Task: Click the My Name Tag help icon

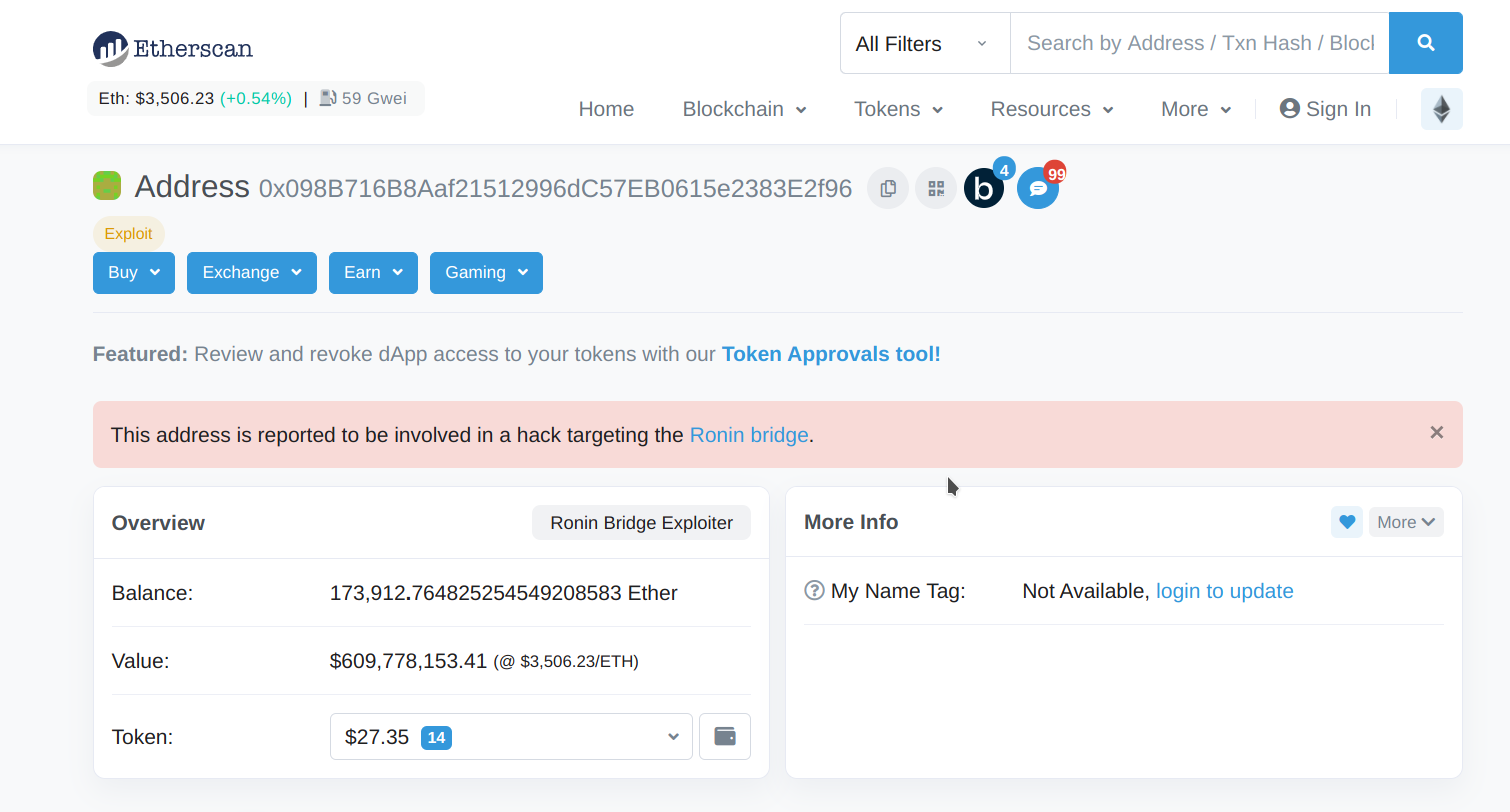Action: [814, 591]
